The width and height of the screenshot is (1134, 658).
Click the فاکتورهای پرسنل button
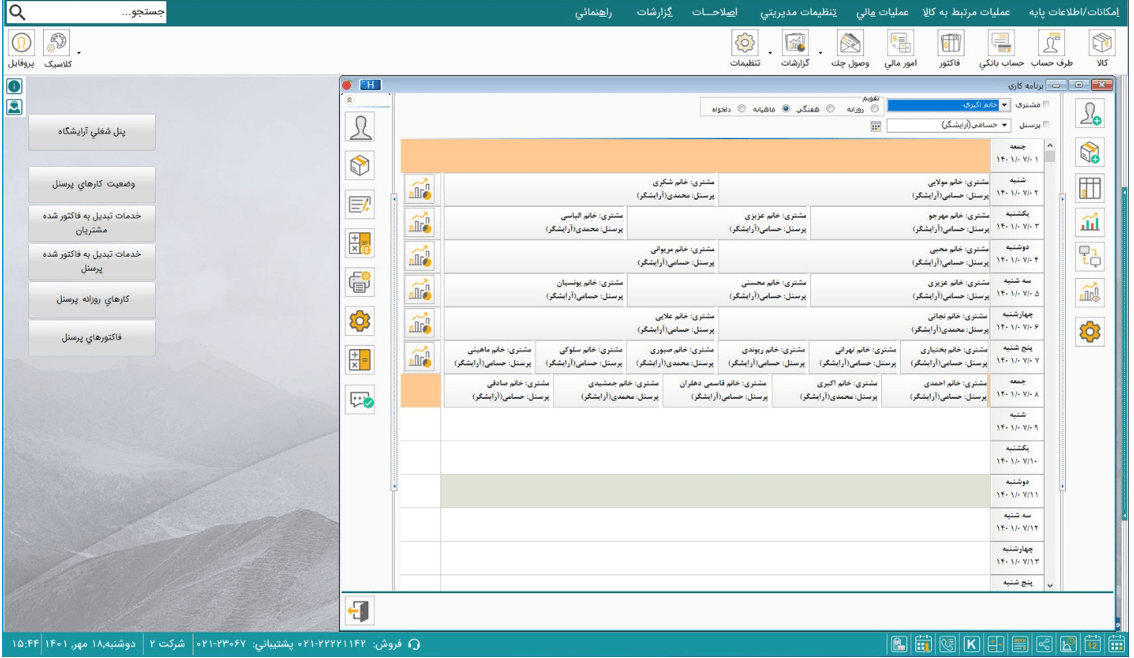click(x=92, y=338)
